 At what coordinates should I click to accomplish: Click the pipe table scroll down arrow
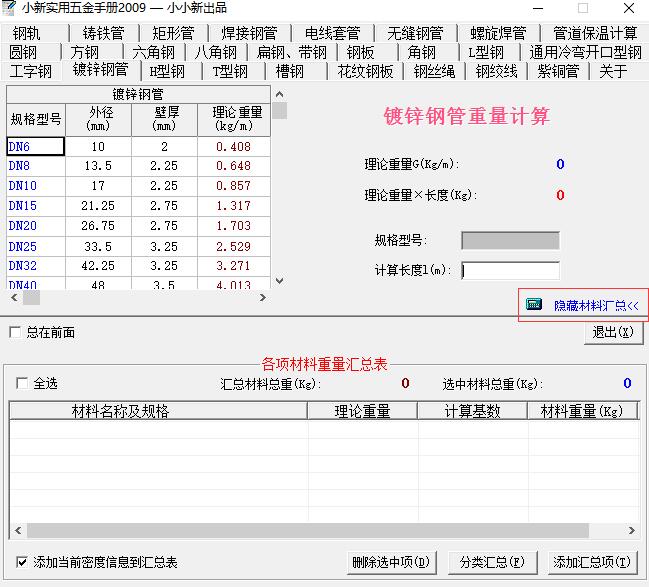279,281
